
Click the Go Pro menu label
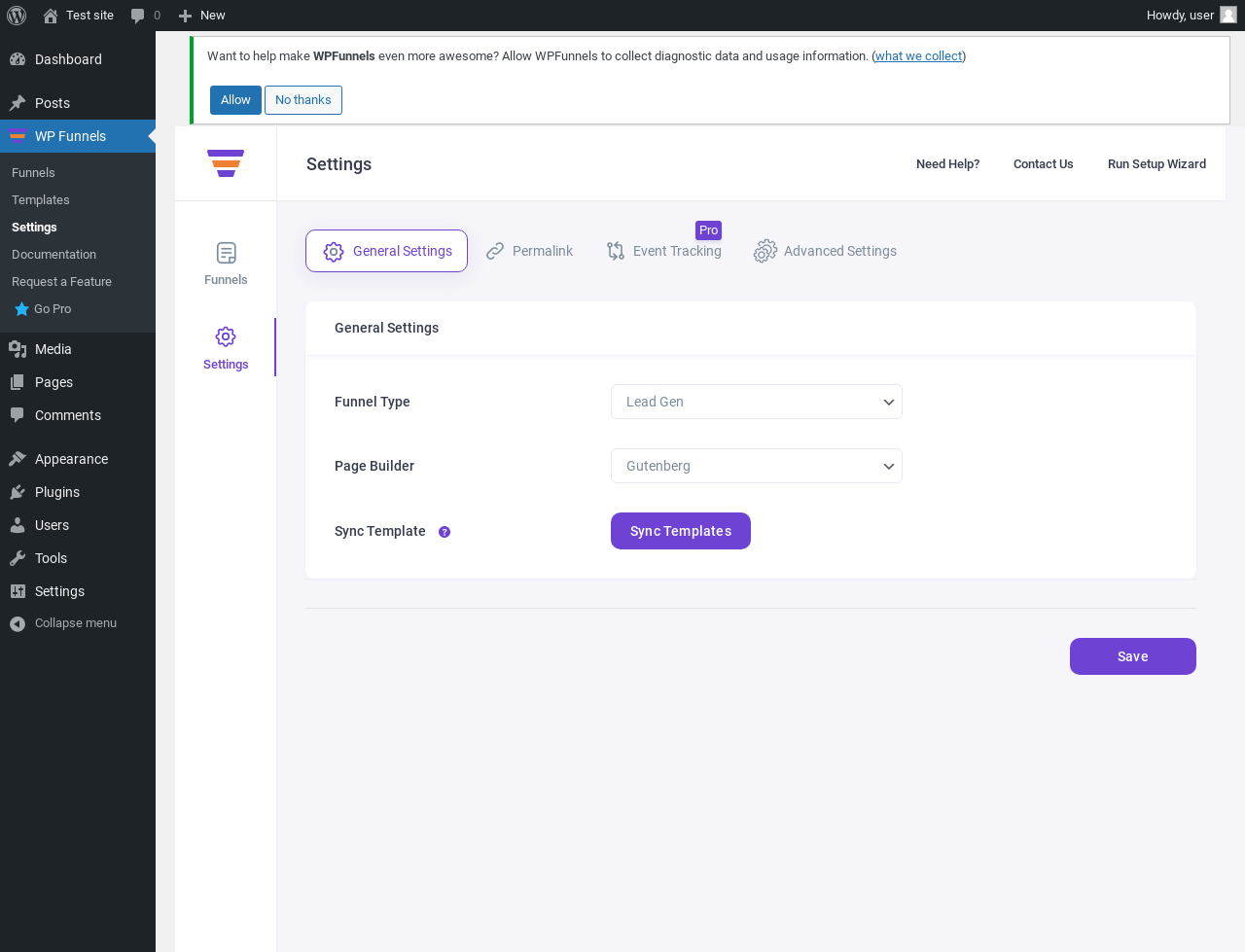(x=53, y=309)
